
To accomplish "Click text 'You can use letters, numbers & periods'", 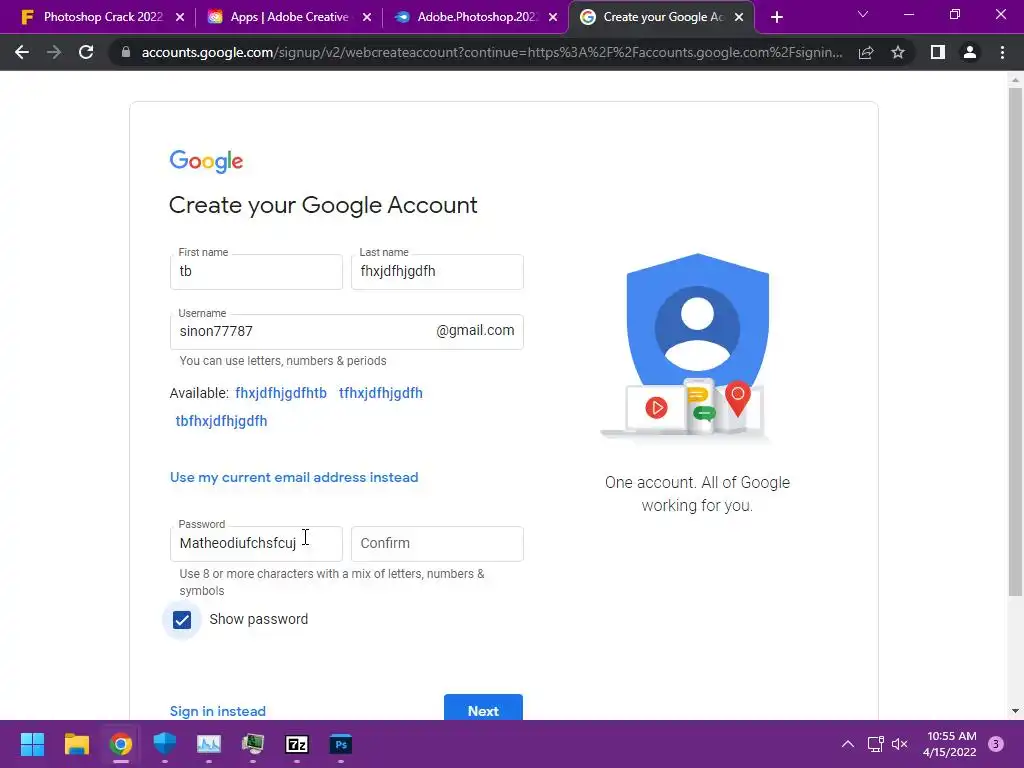I will pyautogui.click(x=283, y=361).
